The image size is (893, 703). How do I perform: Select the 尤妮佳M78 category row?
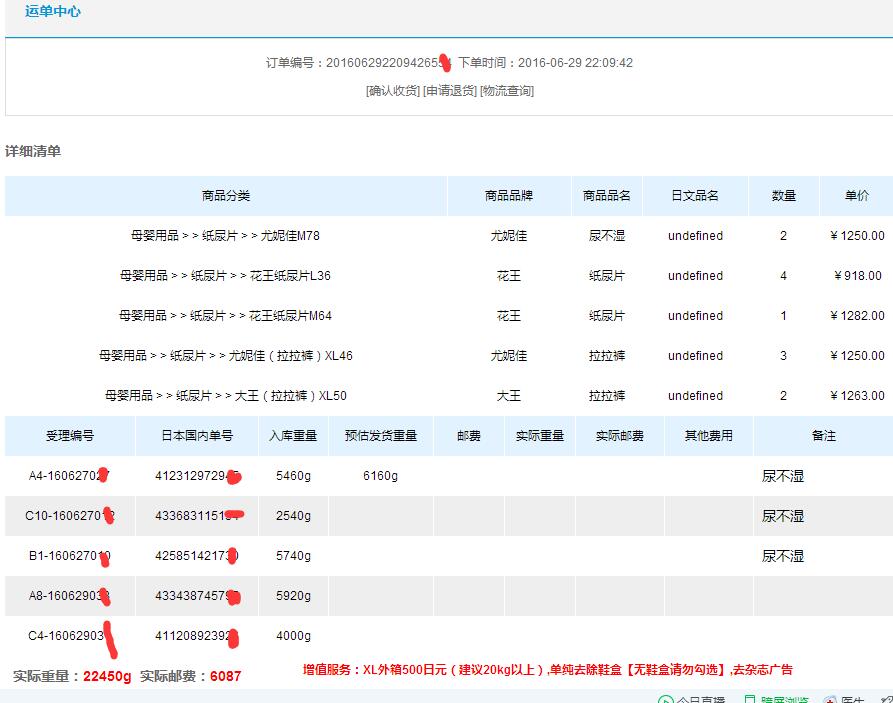tap(226, 236)
